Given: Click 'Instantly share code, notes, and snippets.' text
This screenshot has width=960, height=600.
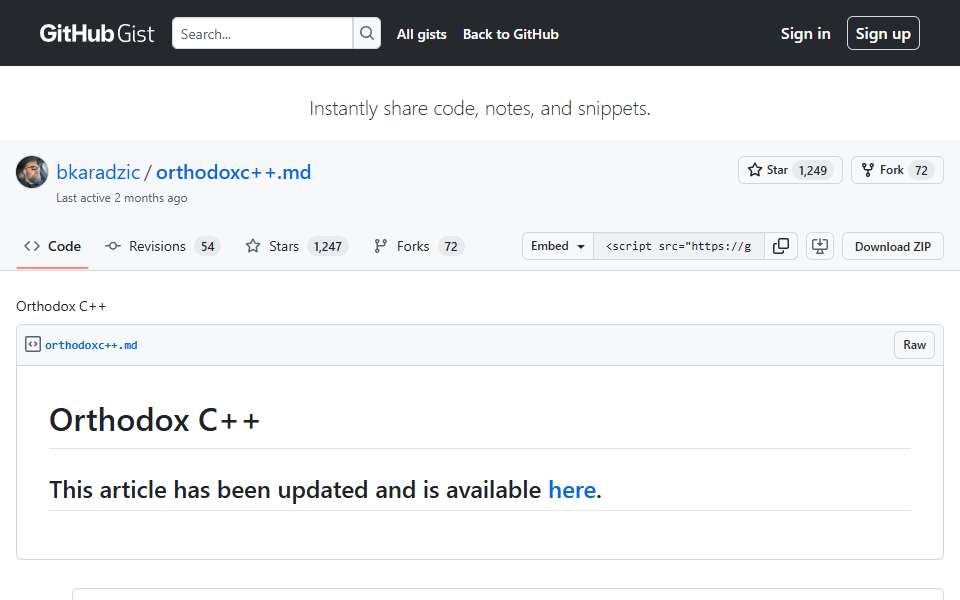Looking at the screenshot, I should tap(480, 108).
